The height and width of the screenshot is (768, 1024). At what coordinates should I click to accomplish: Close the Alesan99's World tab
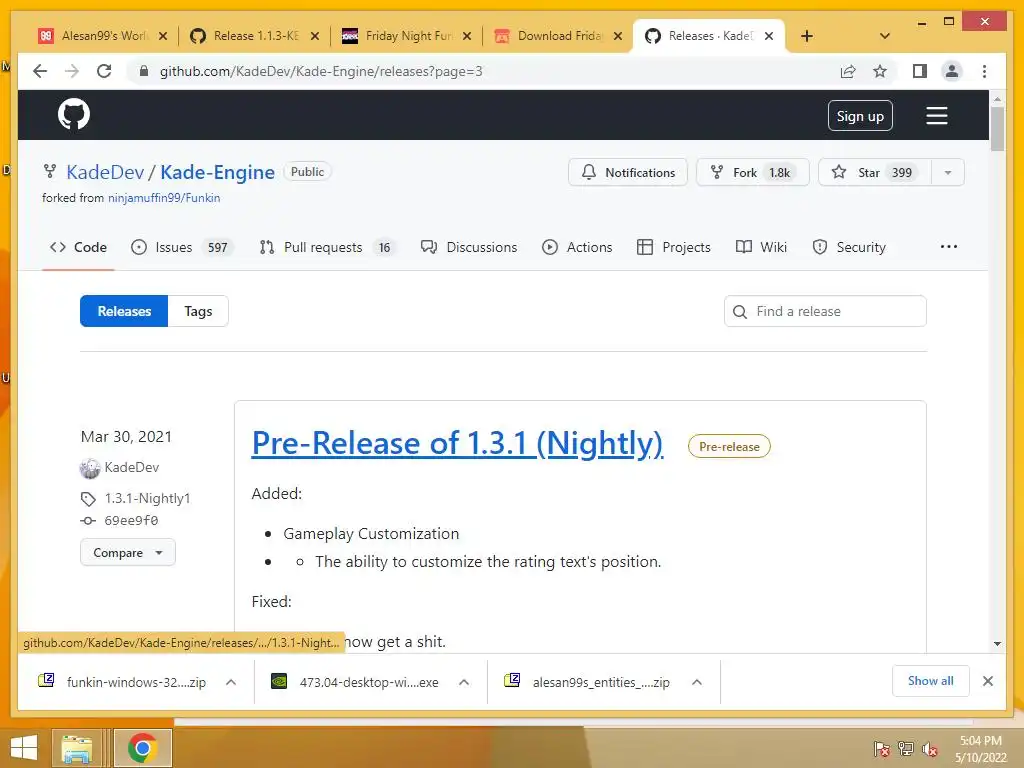163,36
